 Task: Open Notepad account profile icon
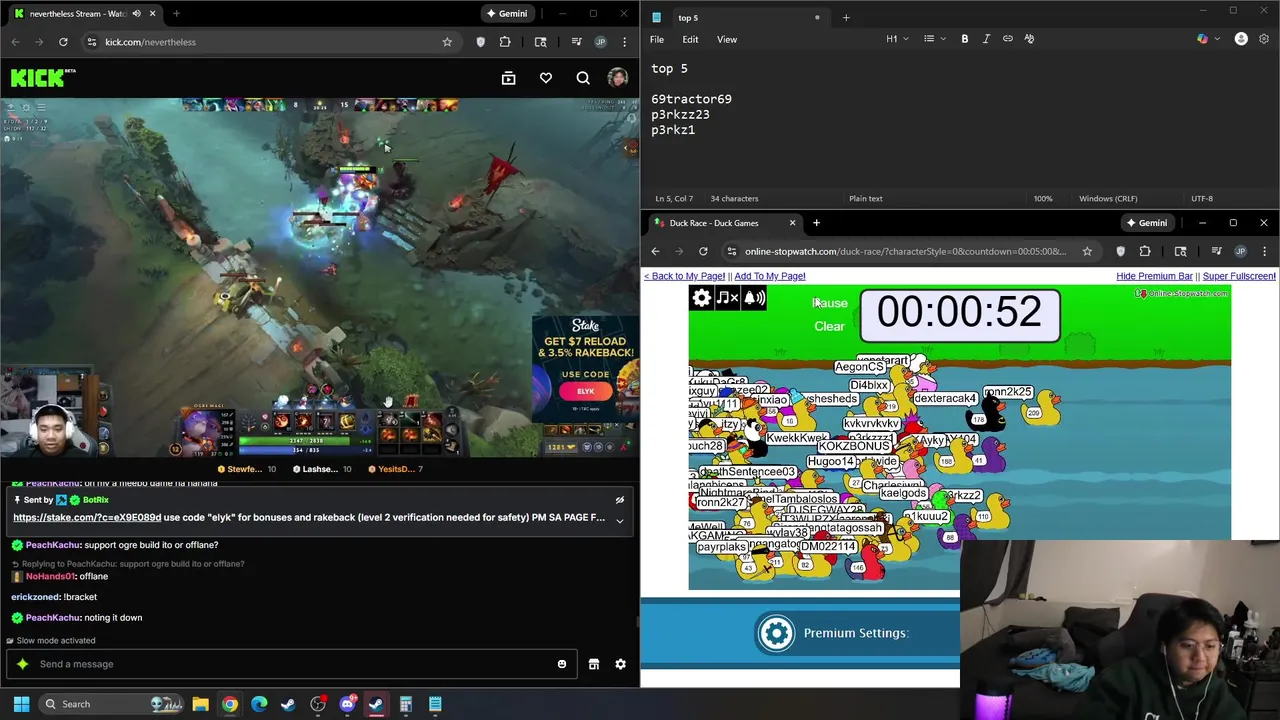point(1241,39)
